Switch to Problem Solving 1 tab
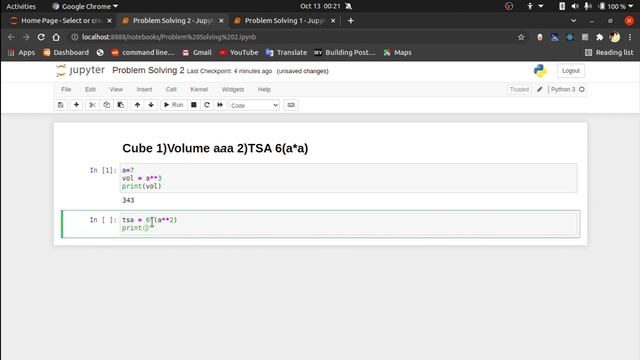 (x=284, y=20)
